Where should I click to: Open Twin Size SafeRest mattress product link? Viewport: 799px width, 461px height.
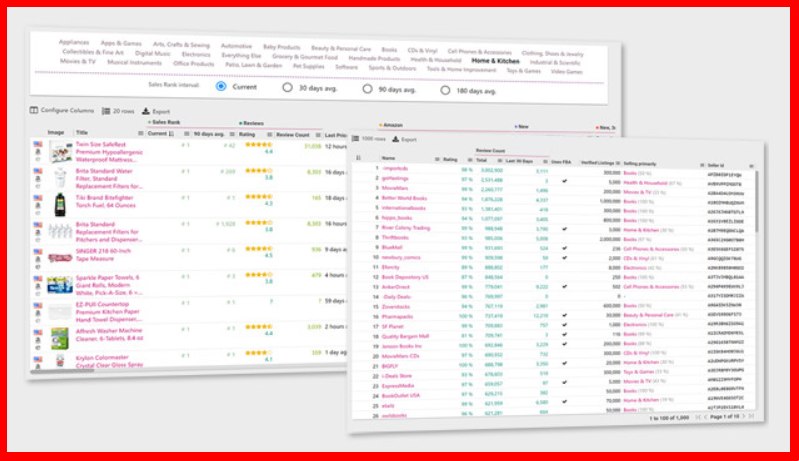(x=109, y=152)
